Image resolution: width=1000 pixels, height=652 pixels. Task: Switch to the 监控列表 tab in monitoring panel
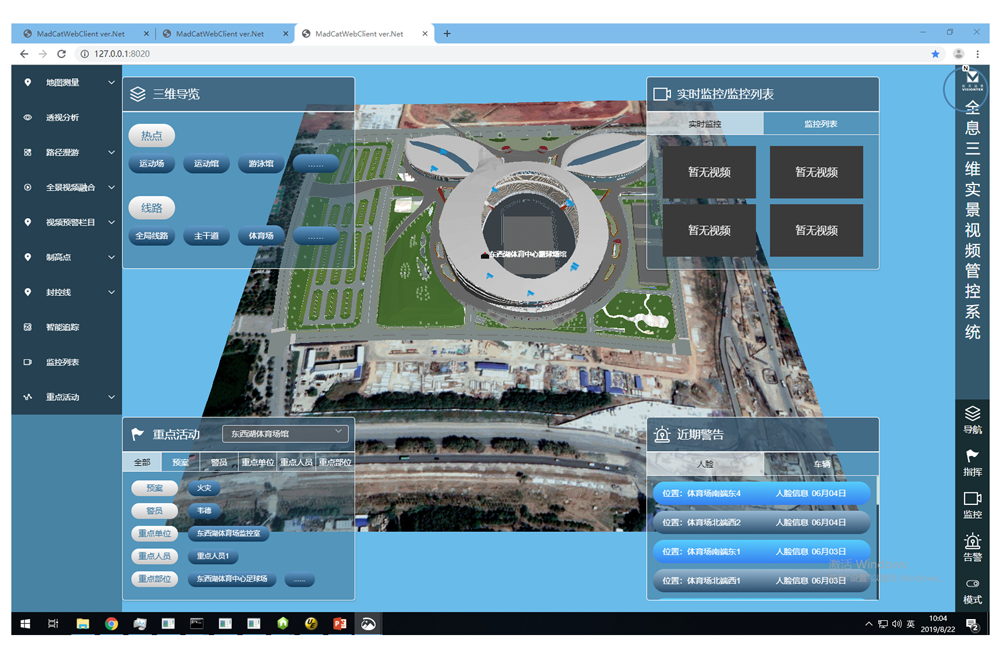tap(821, 124)
